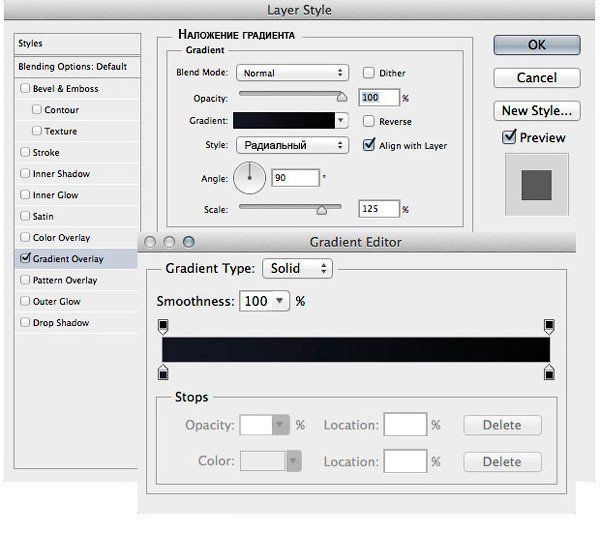This screenshot has height=533, width=600.
Task: Select the bottom-right color stop marker
Action: point(549,372)
